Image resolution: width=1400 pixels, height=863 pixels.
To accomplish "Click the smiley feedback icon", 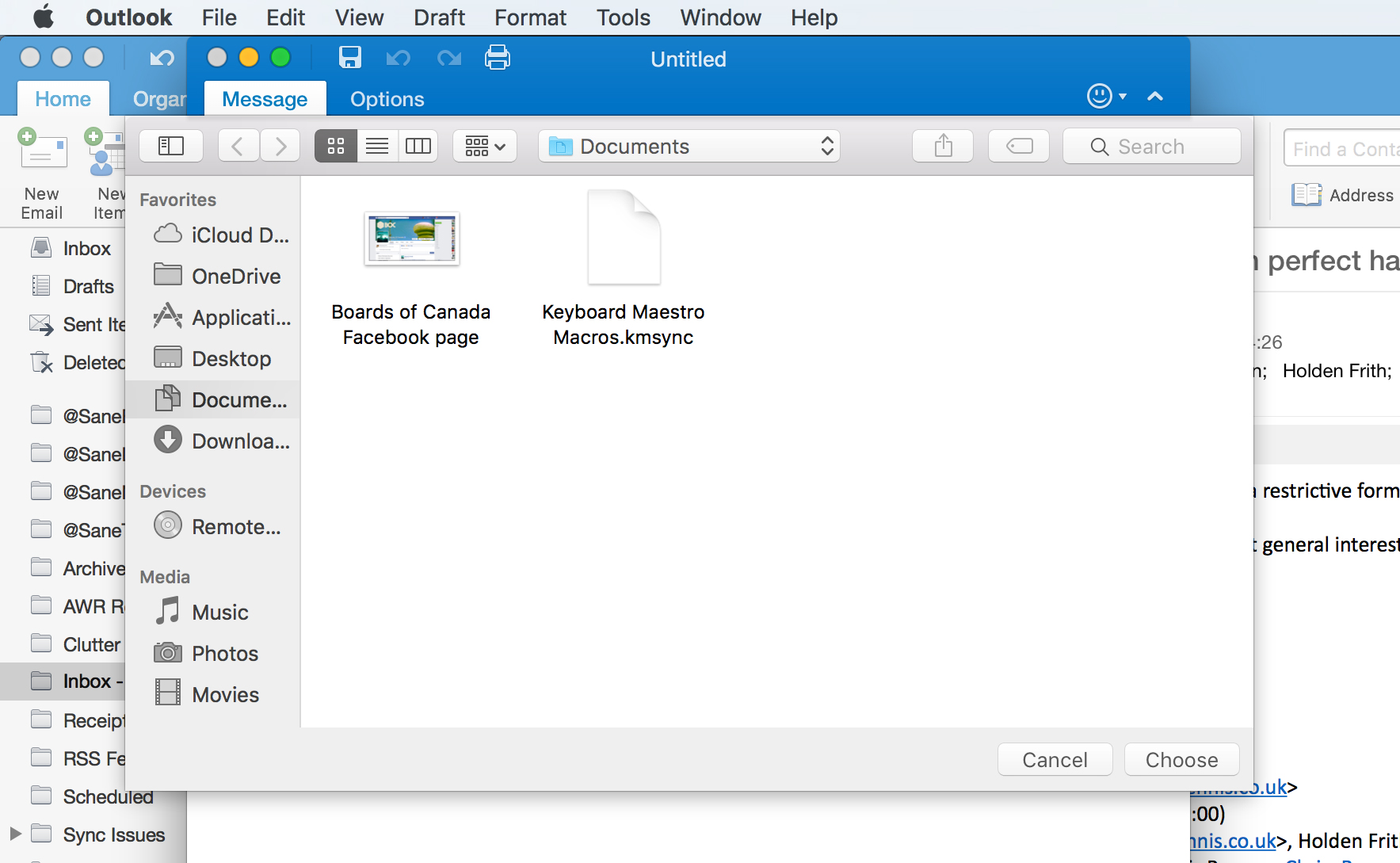I will pyautogui.click(x=1100, y=96).
